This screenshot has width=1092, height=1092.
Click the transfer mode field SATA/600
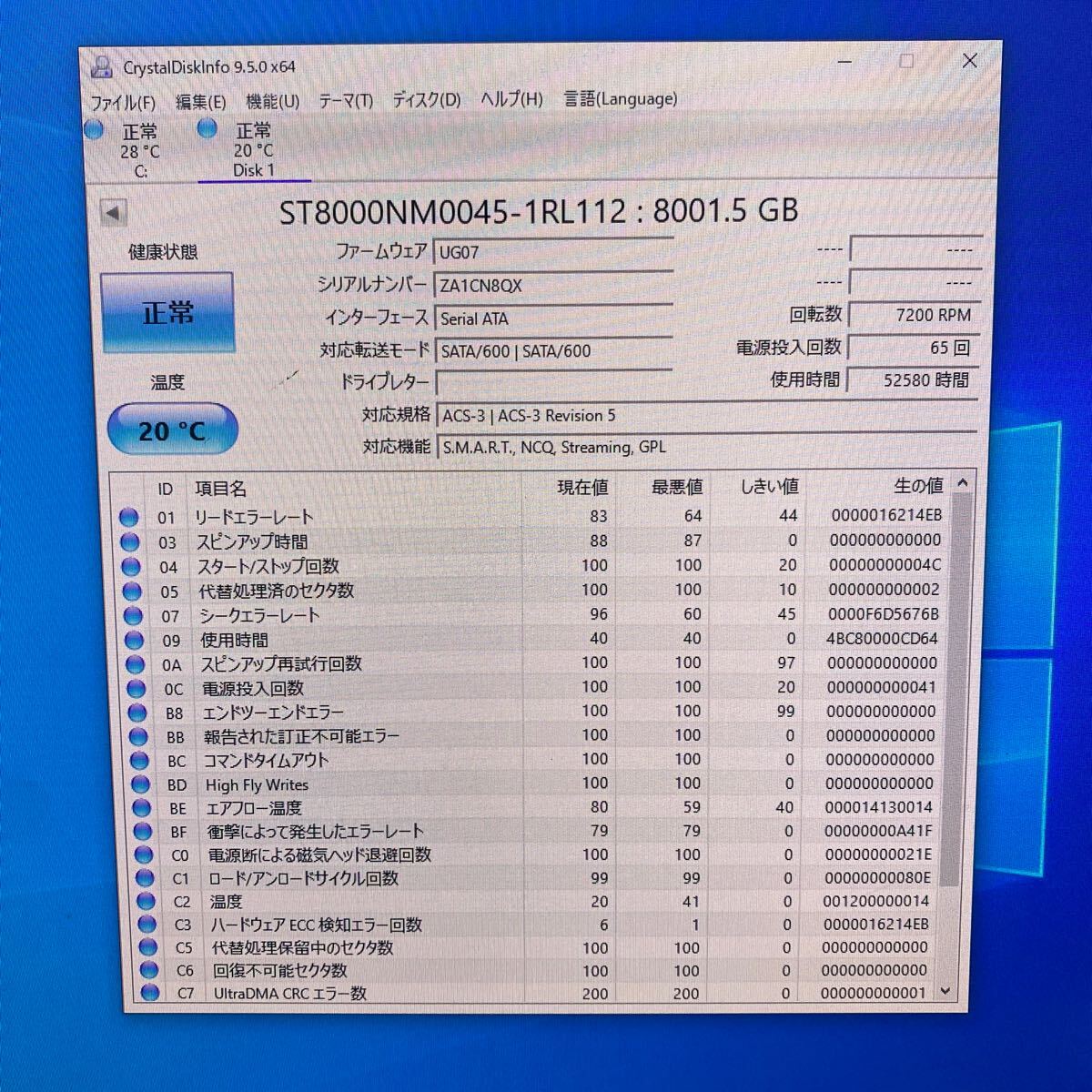[553, 350]
